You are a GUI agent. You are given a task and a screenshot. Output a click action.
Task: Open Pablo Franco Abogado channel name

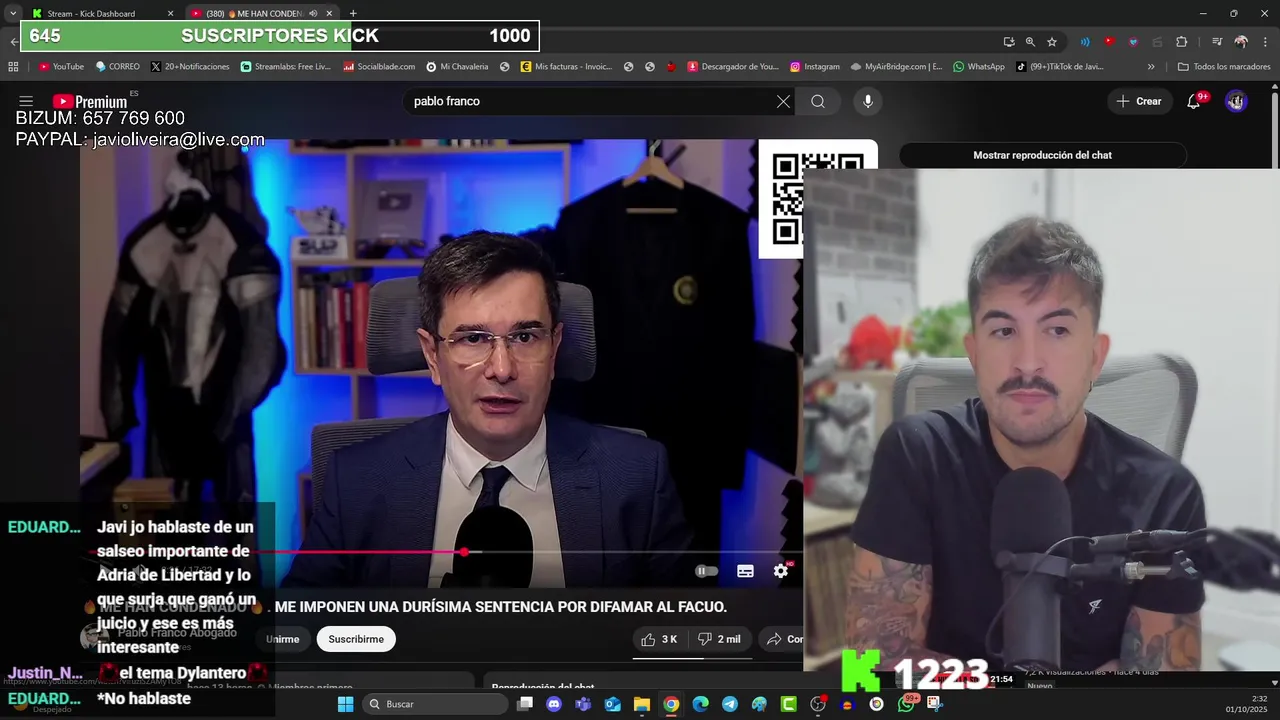point(177,633)
